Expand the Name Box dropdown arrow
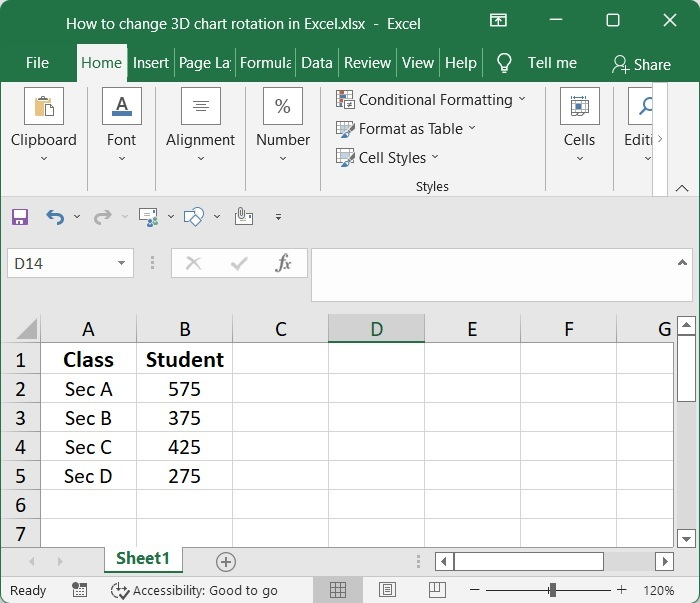The width and height of the screenshot is (700, 603). [x=122, y=263]
